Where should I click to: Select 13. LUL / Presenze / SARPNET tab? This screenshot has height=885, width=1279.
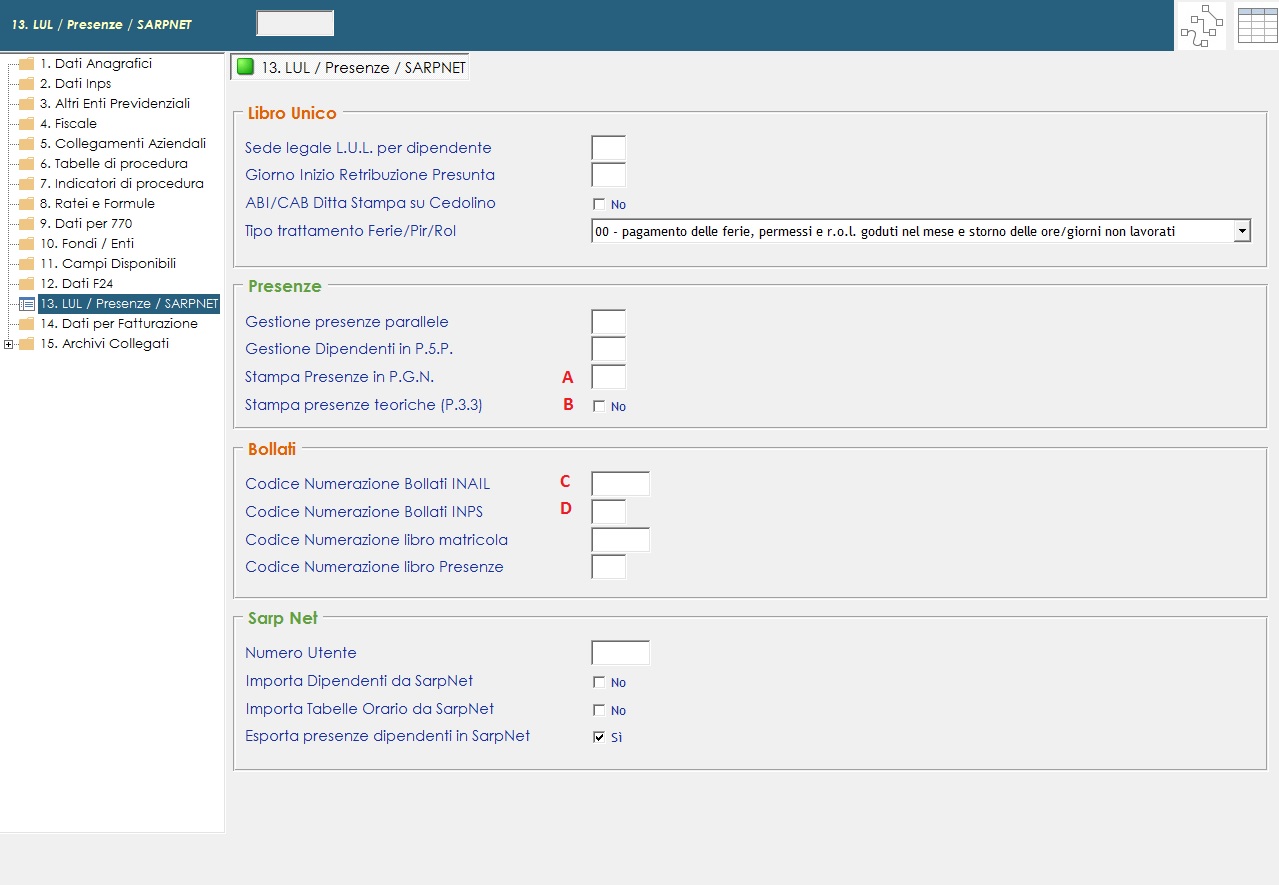pyautogui.click(x=350, y=67)
